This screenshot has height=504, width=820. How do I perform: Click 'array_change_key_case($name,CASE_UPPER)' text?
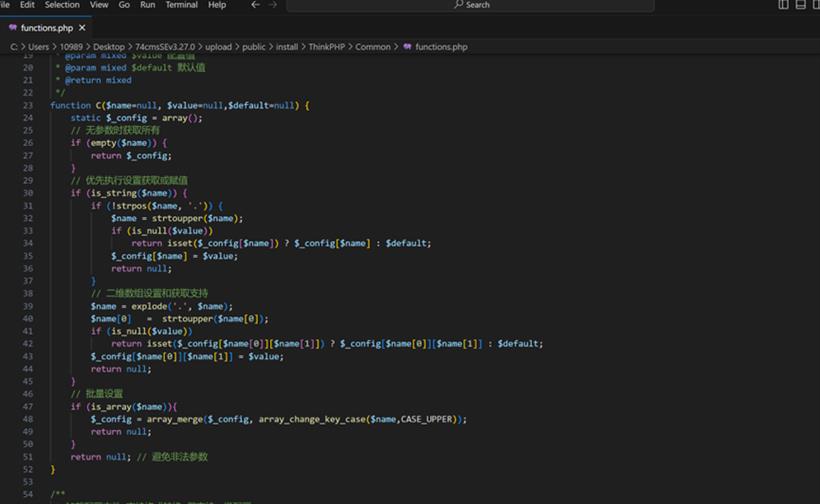click(358, 419)
